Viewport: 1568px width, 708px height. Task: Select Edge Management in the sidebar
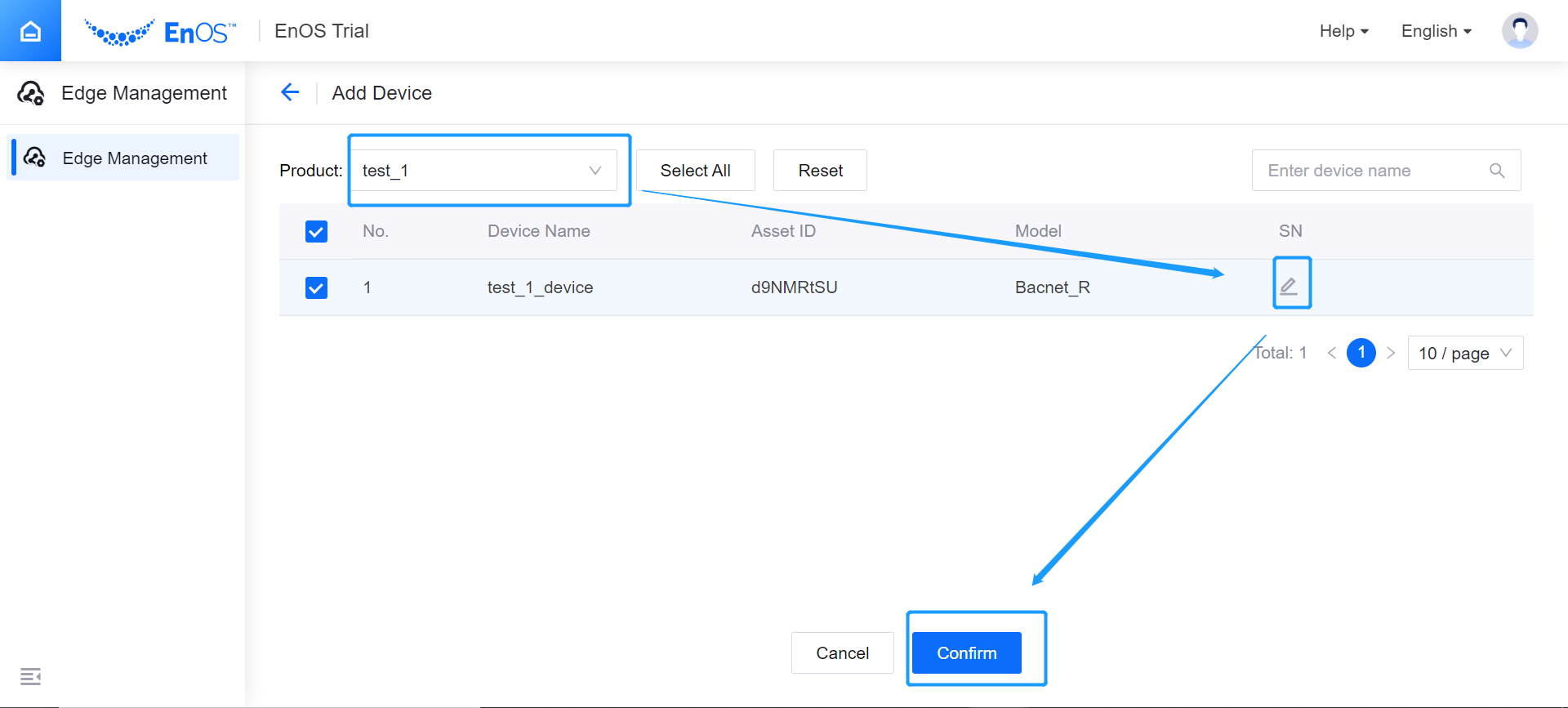click(134, 158)
